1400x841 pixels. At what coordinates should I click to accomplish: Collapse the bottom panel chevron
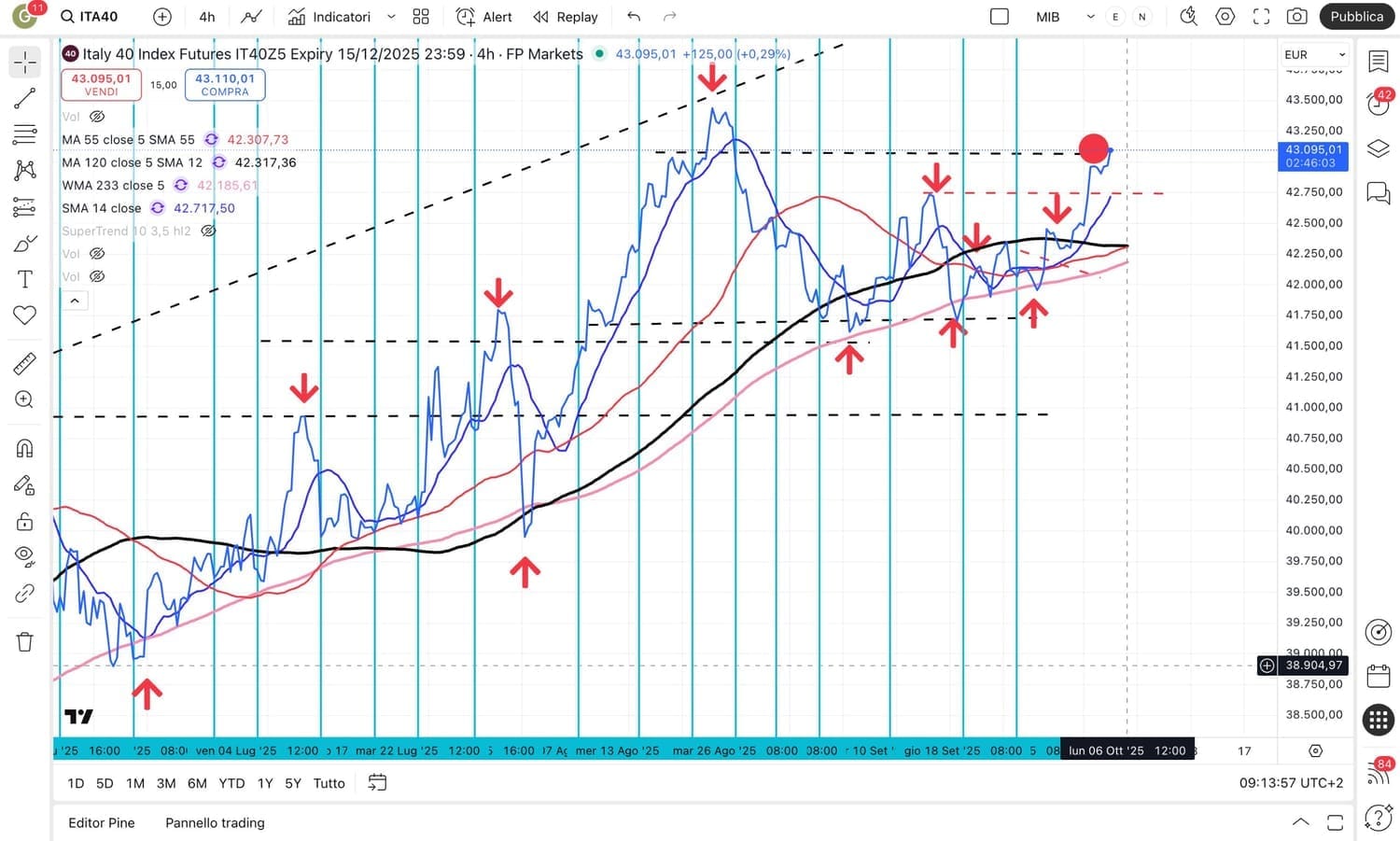(x=1300, y=822)
